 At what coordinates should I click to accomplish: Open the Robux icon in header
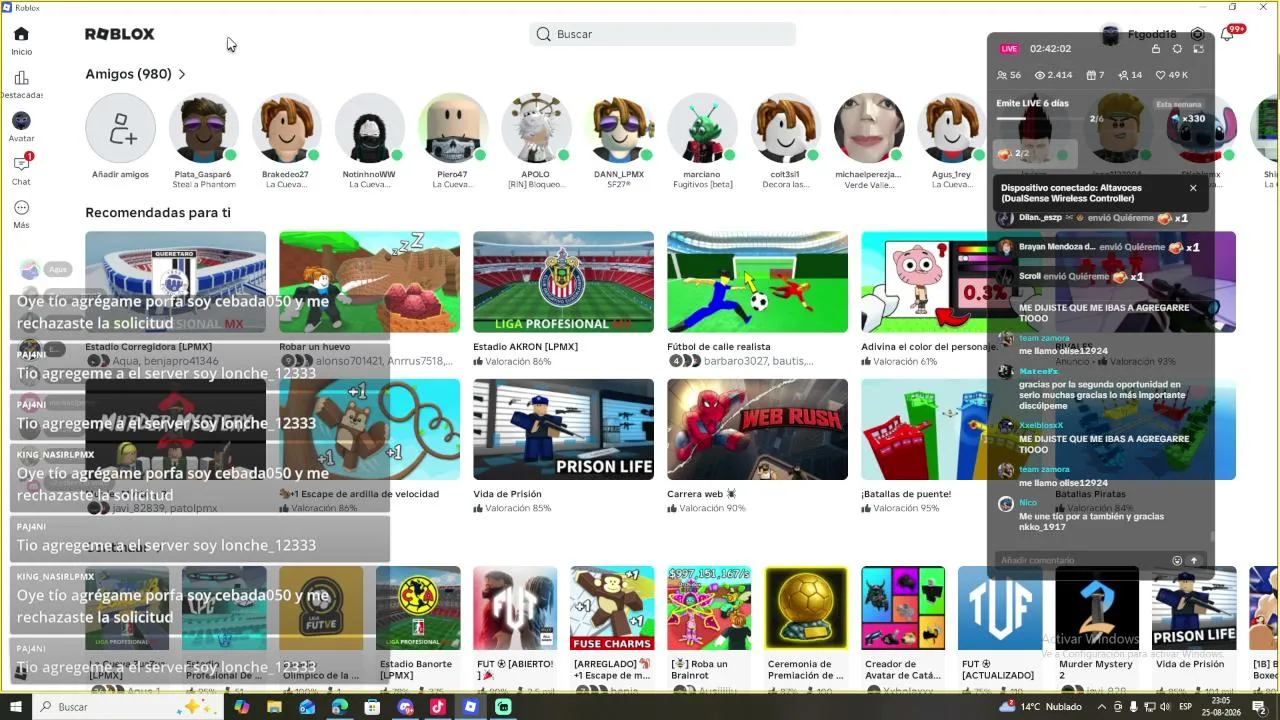1197,34
